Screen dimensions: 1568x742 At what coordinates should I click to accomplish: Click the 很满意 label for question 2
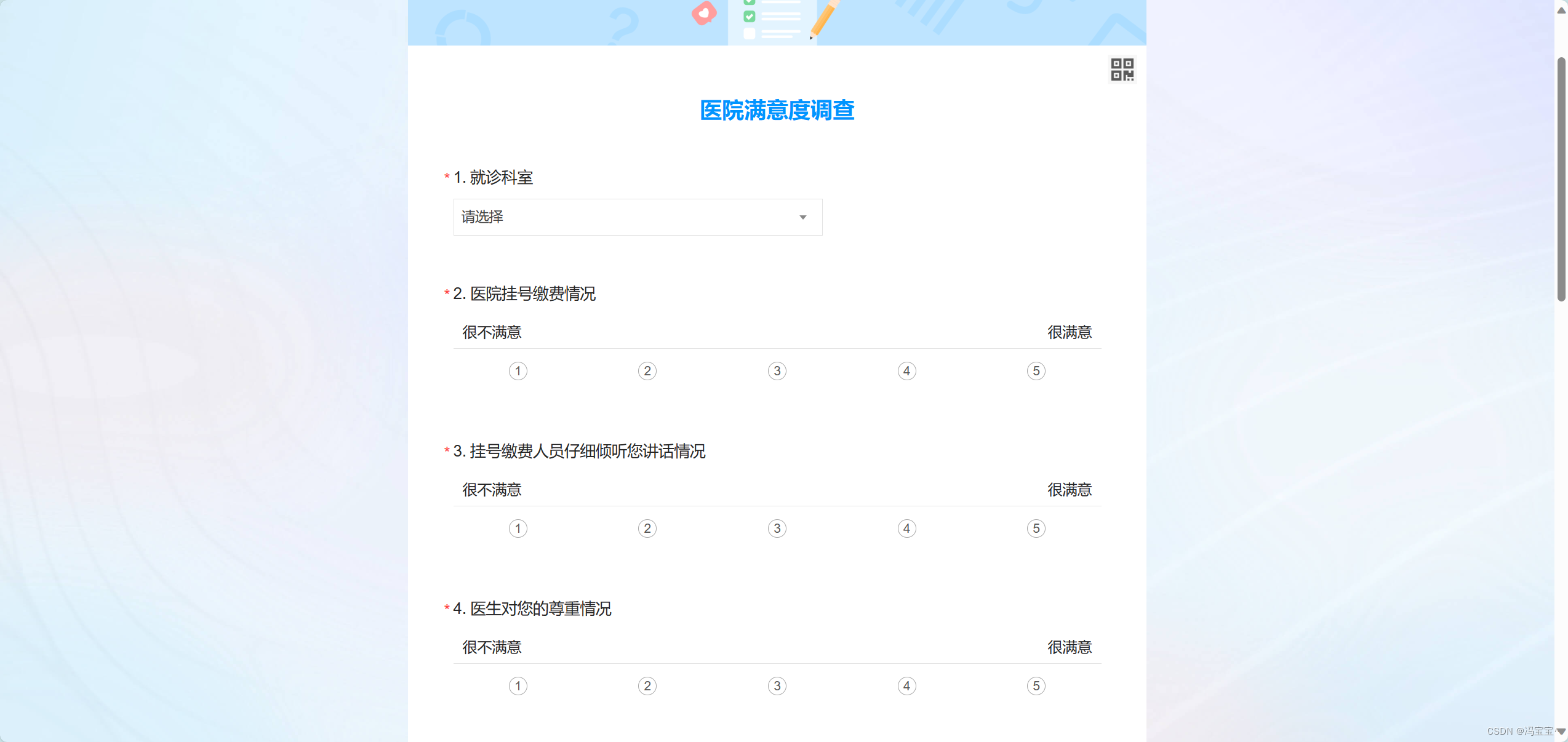[x=1069, y=332]
